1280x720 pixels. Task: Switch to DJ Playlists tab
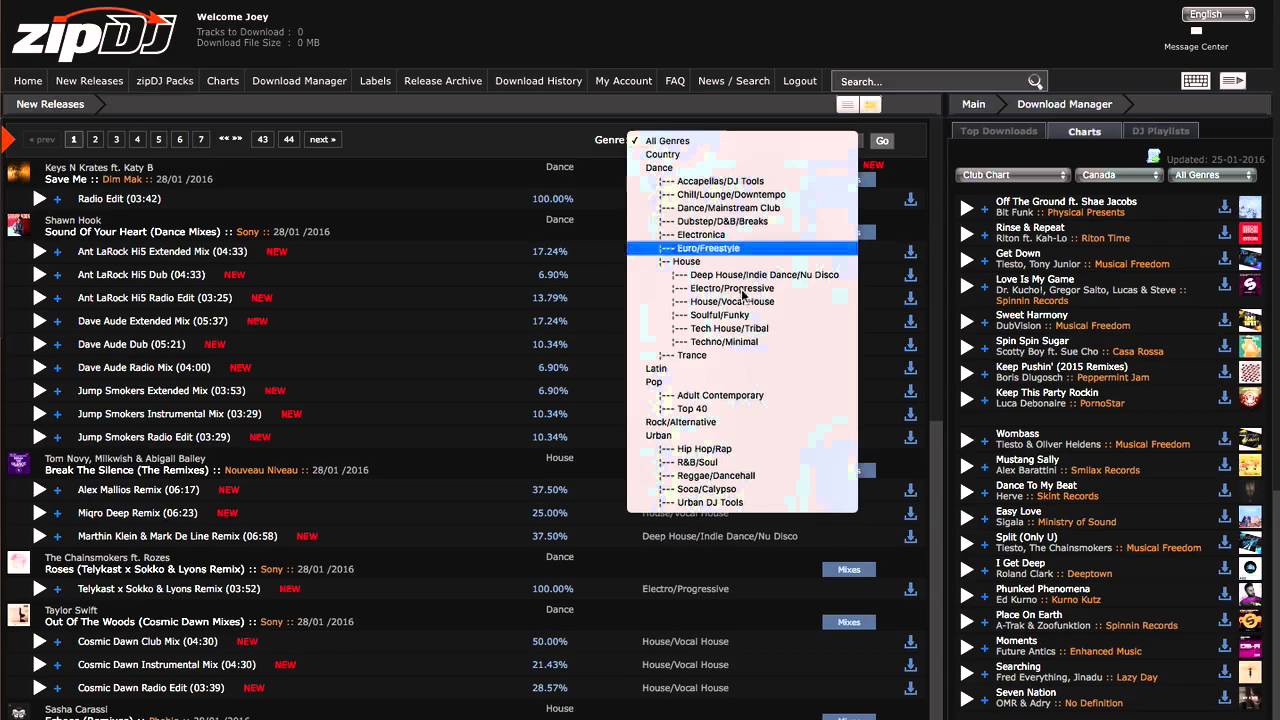point(1161,131)
